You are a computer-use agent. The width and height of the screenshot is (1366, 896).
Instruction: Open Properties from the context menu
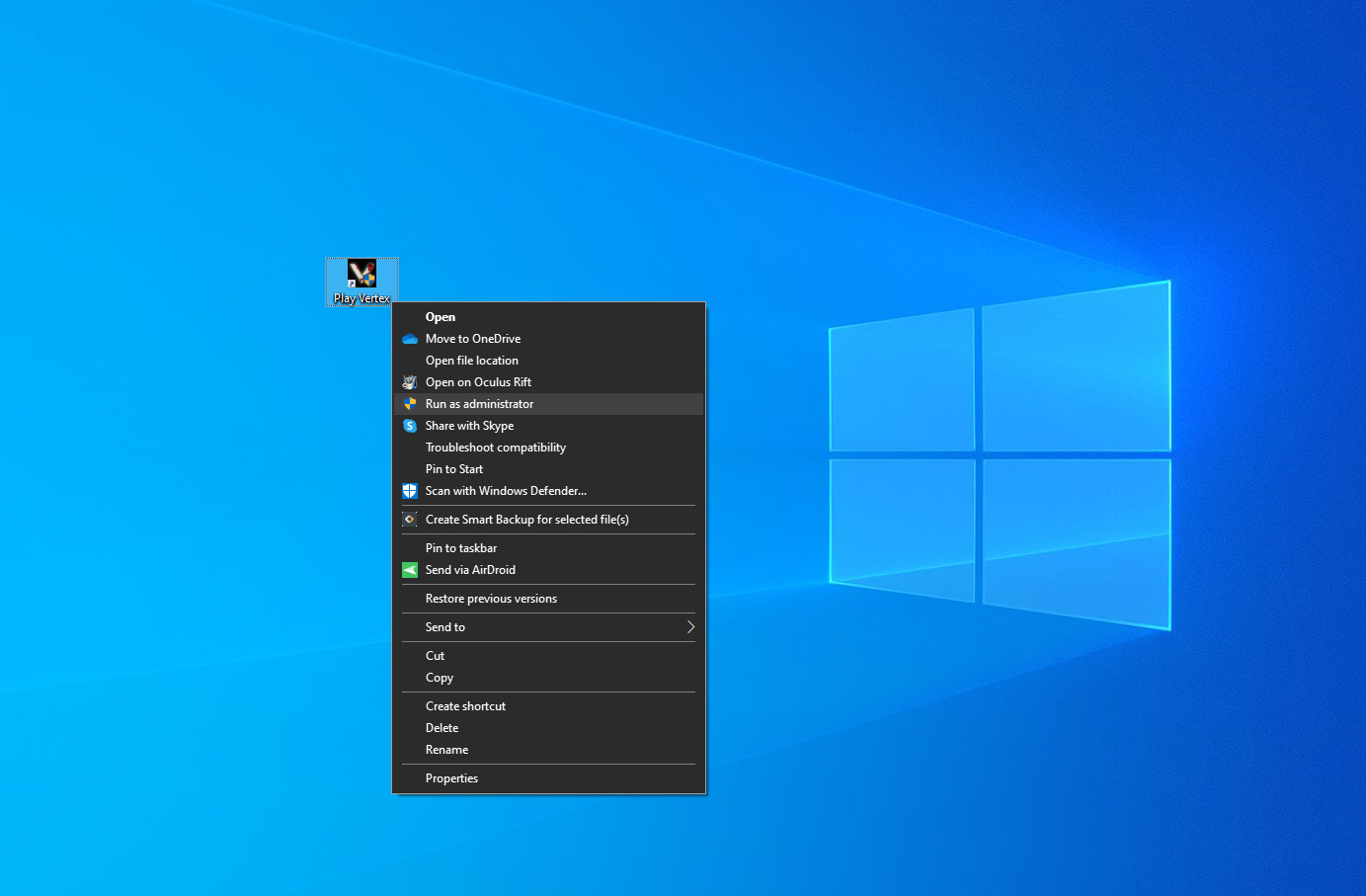[x=451, y=778]
